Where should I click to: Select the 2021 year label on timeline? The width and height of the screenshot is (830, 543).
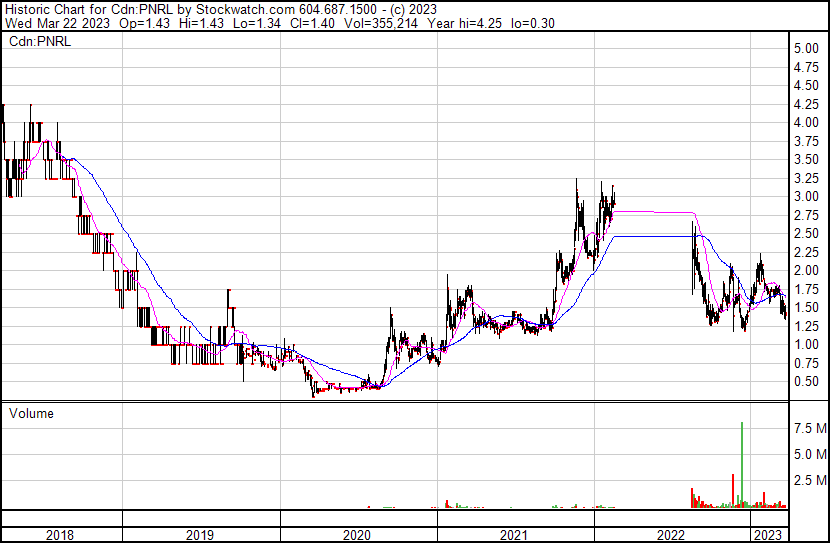click(514, 535)
